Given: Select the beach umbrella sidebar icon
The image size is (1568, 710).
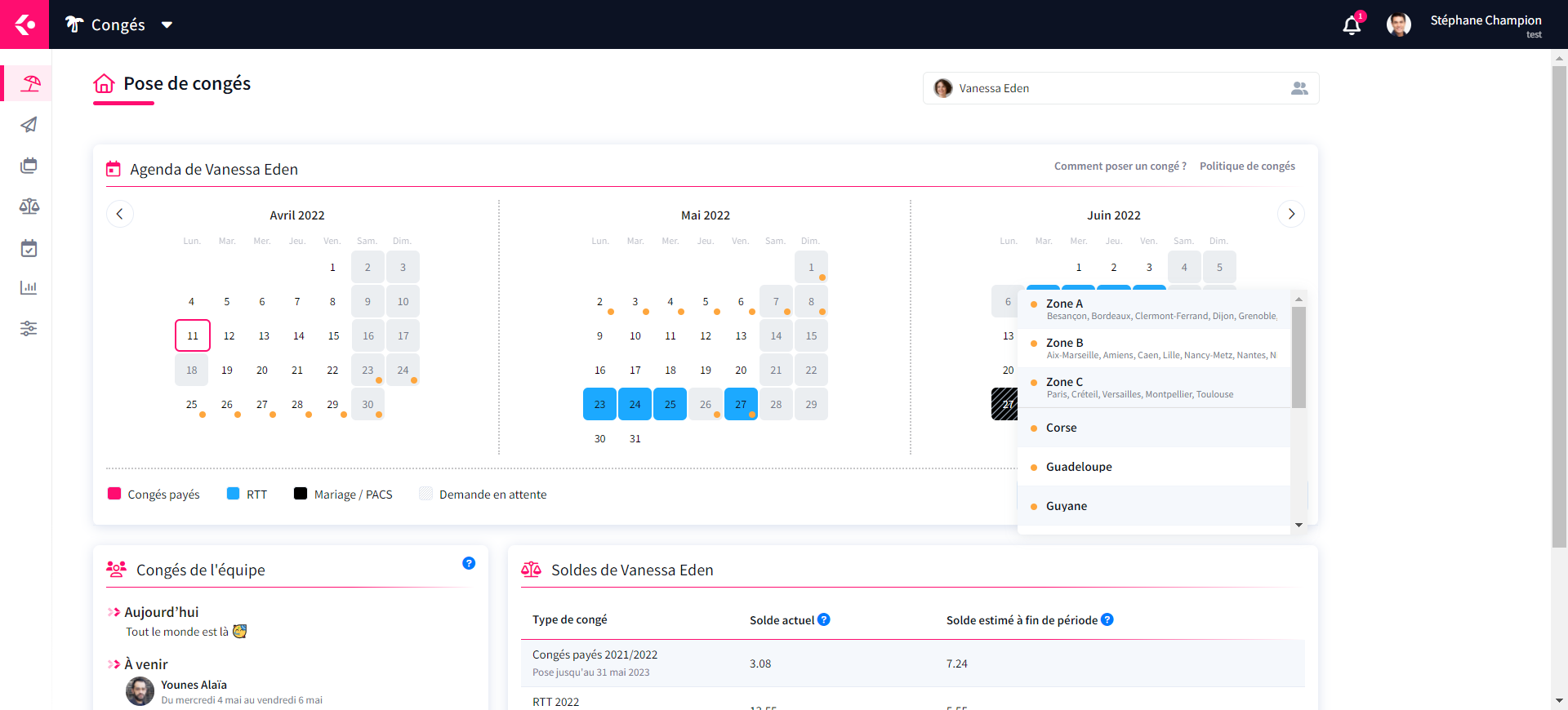Looking at the screenshot, I should [x=30, y=83].
